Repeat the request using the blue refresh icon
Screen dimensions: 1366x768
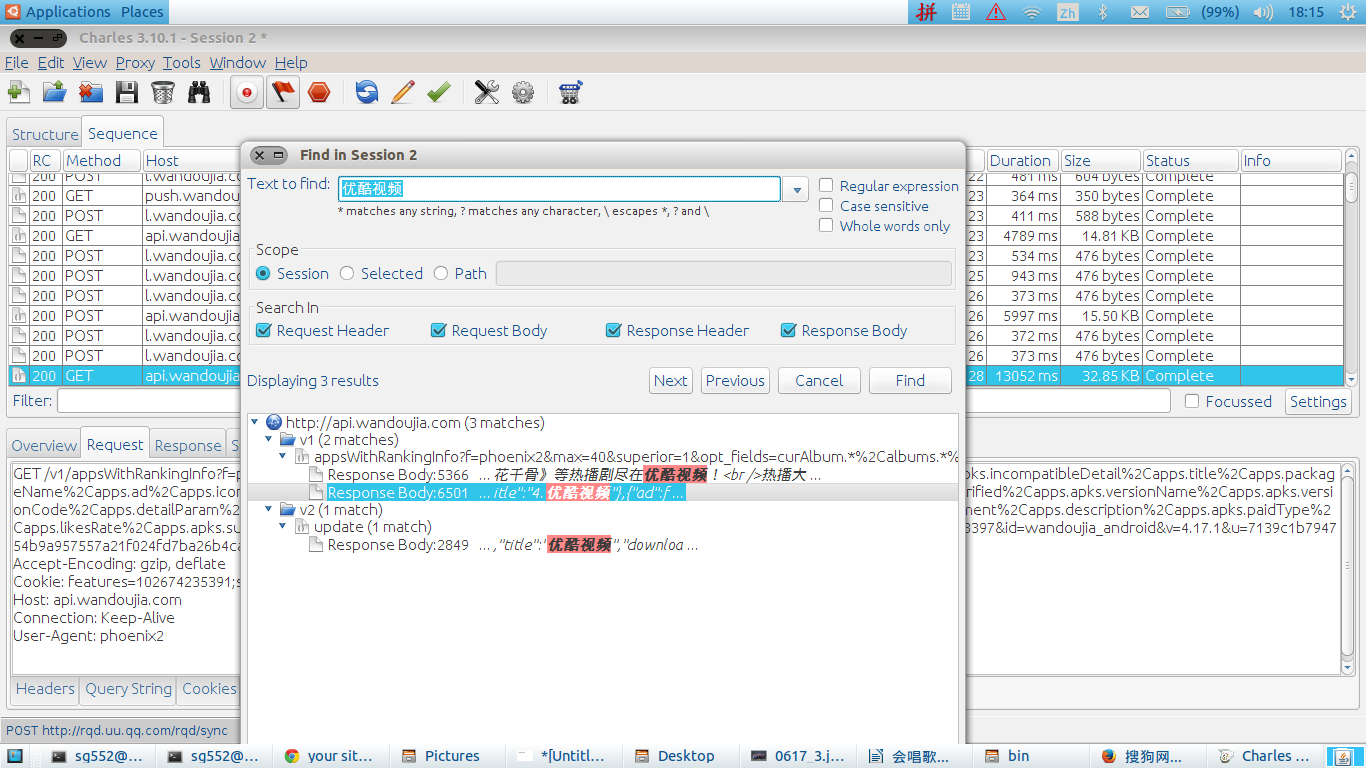pos(367,92)
